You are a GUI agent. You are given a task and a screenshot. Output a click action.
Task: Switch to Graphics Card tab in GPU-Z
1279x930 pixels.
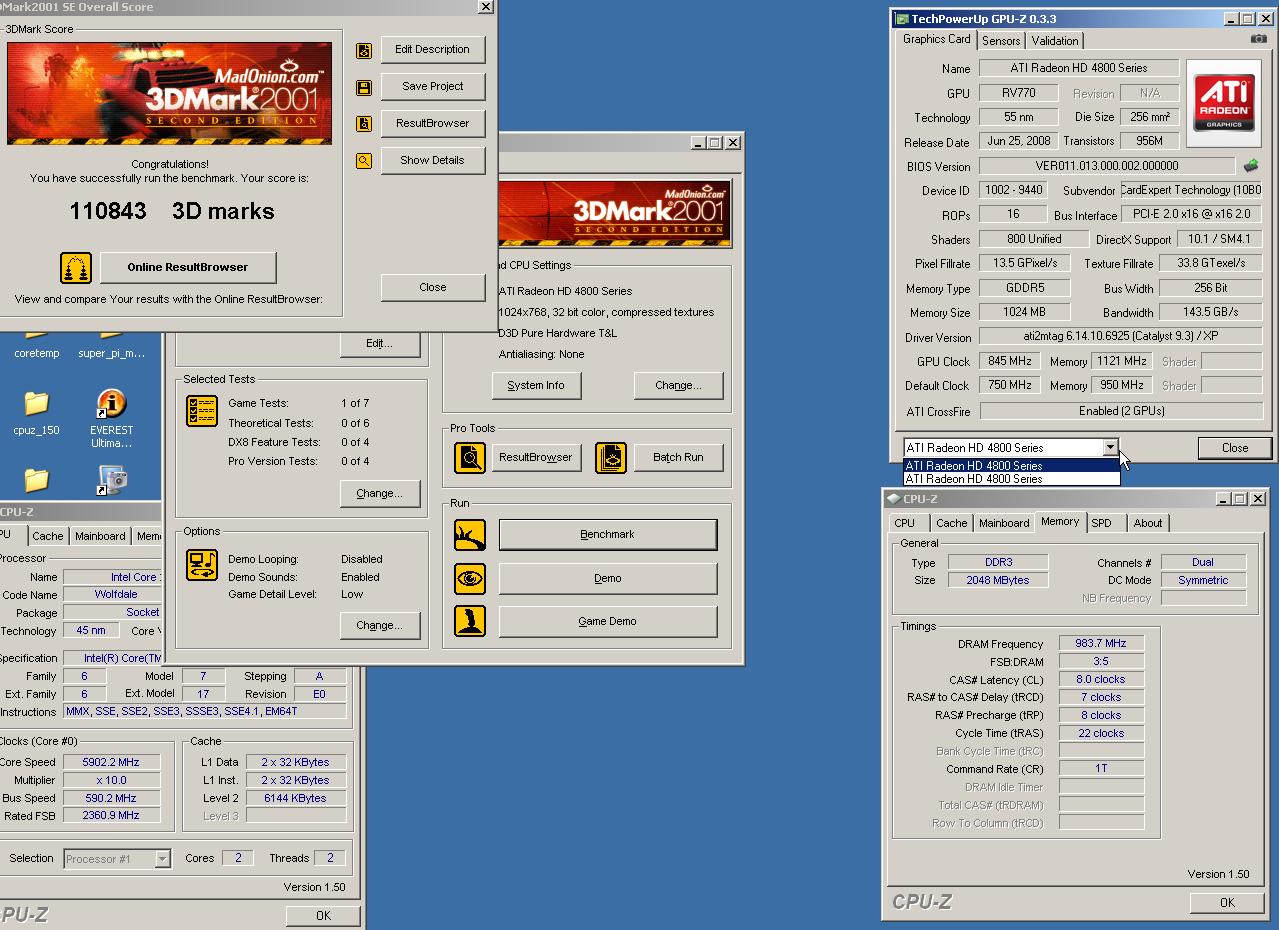[936, 39]
